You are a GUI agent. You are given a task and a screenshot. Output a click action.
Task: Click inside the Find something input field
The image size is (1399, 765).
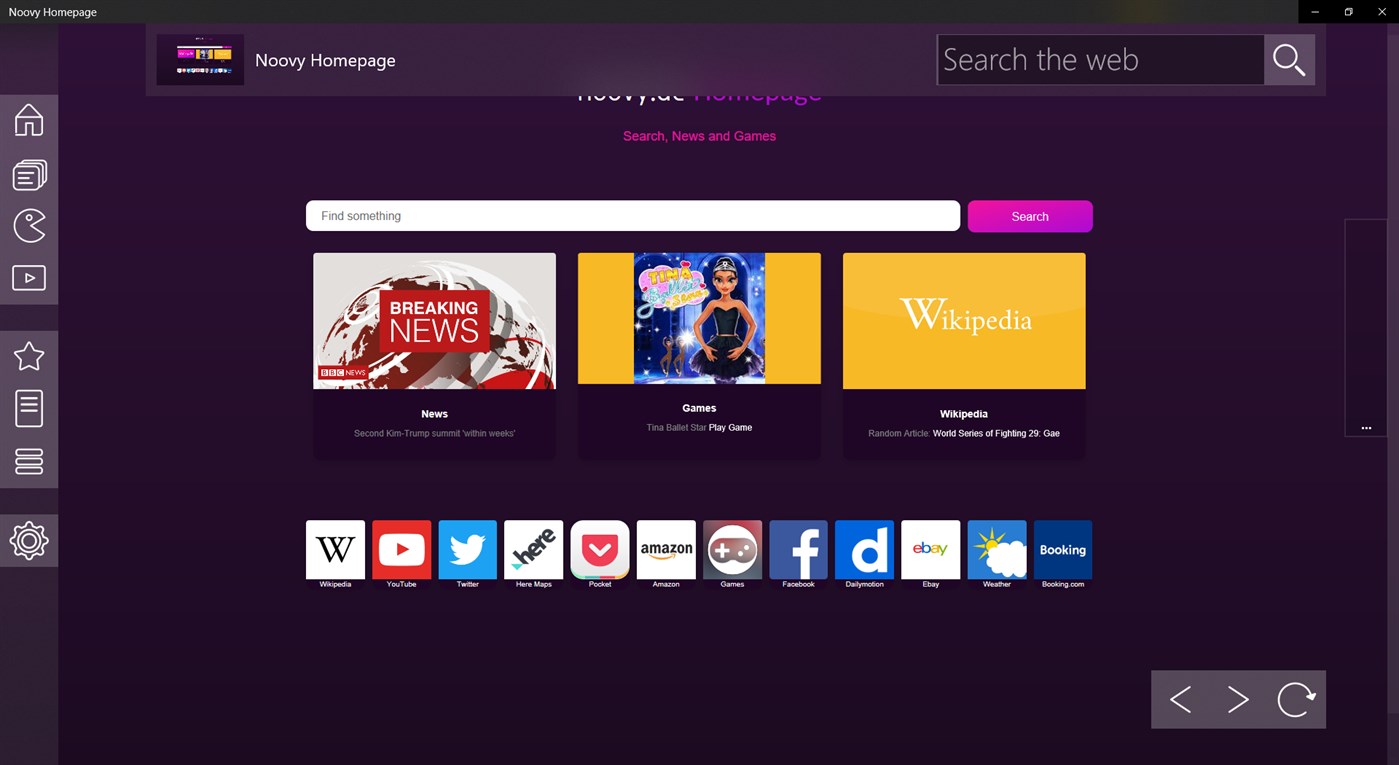[632, 215]
